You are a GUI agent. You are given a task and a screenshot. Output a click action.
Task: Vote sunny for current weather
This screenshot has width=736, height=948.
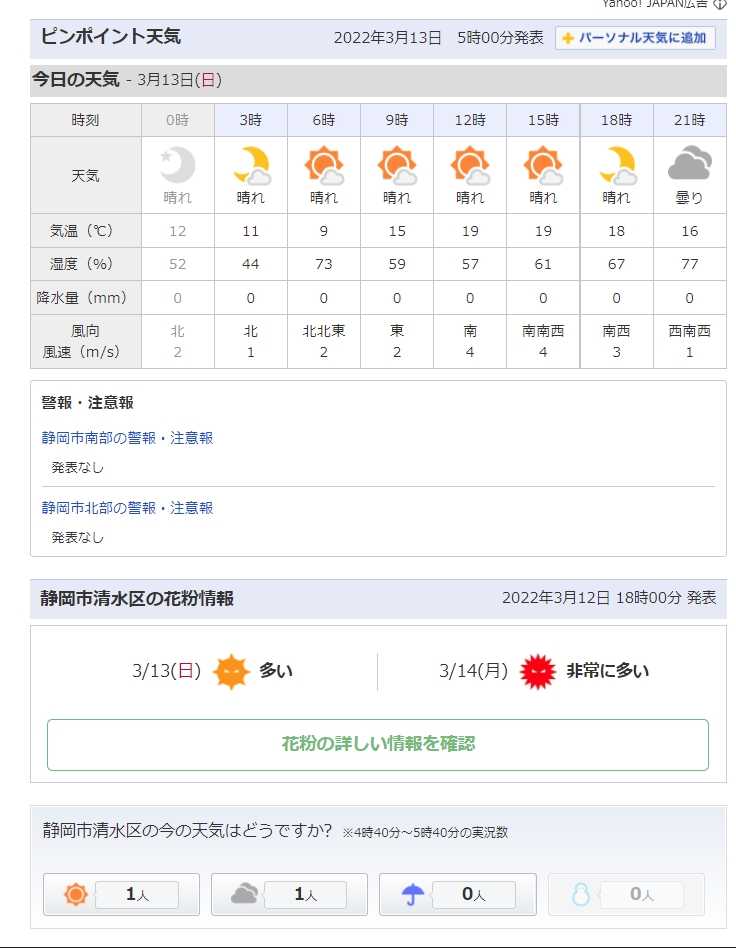(x=121, y=894)
